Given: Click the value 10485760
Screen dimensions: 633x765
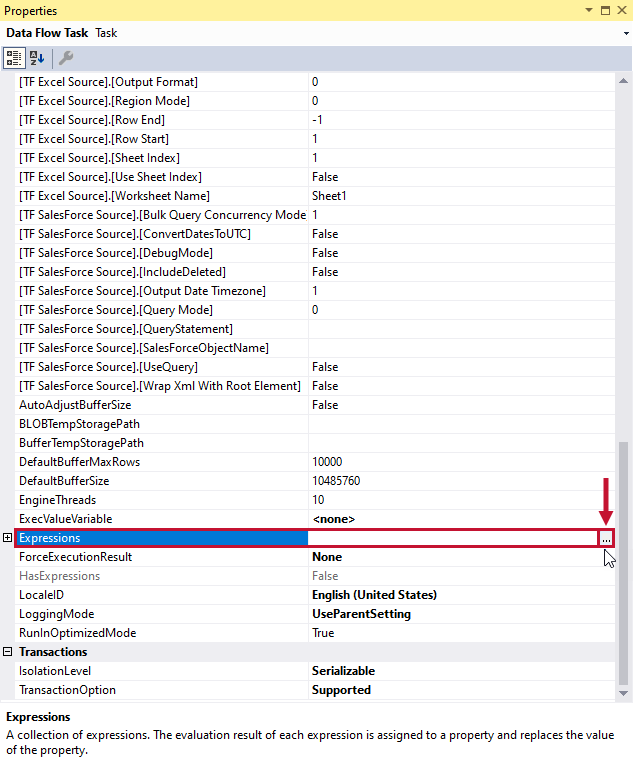Looking at the screenshot, I should click(336, 481).
